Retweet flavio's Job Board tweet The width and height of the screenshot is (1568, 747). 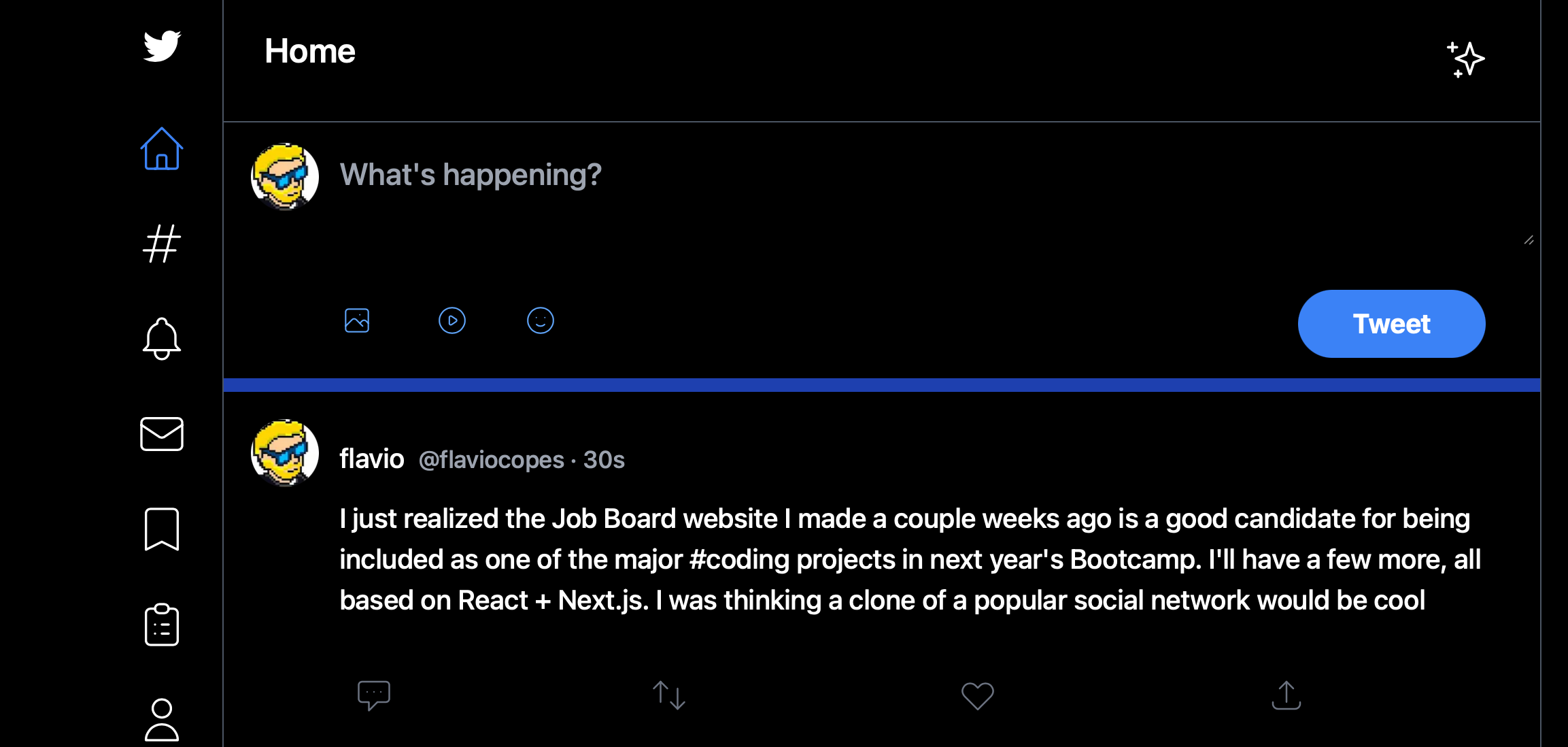[x=669, y=695]
